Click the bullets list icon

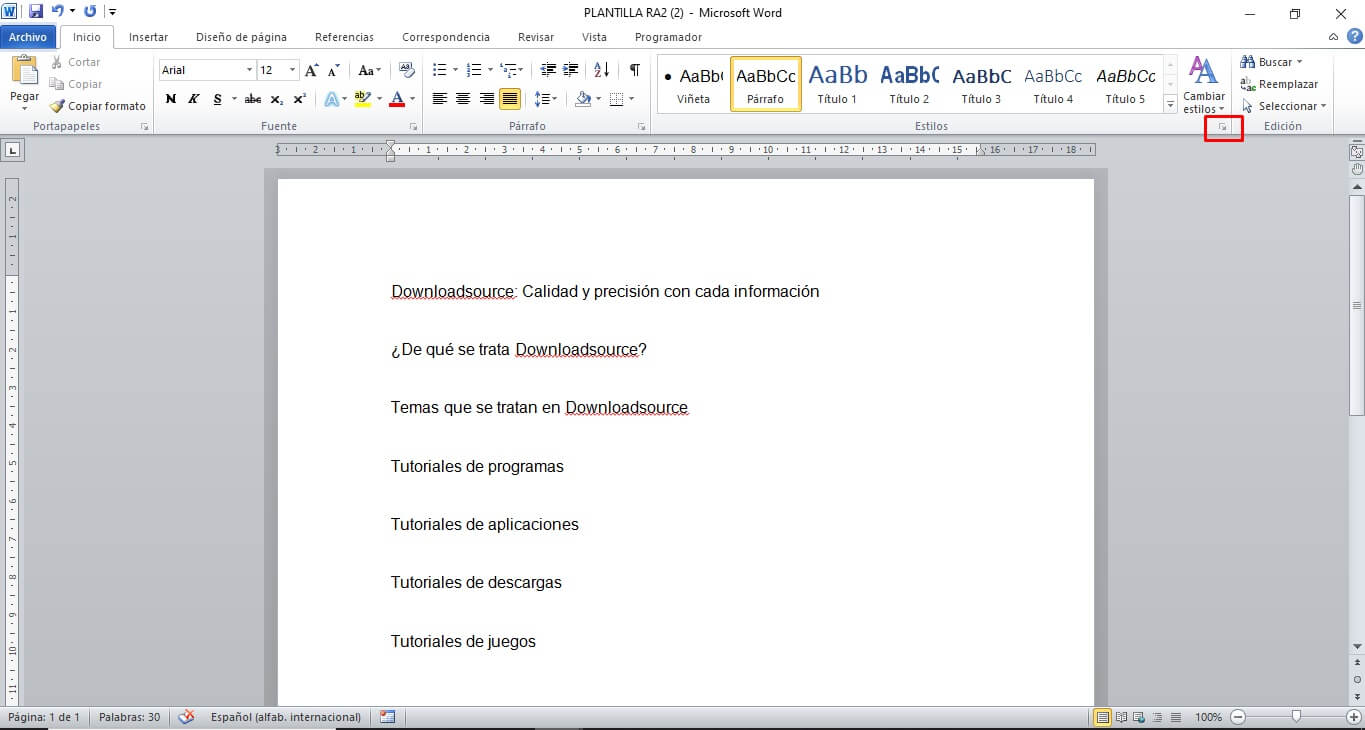pyautogui.click(x=439, y=70)
